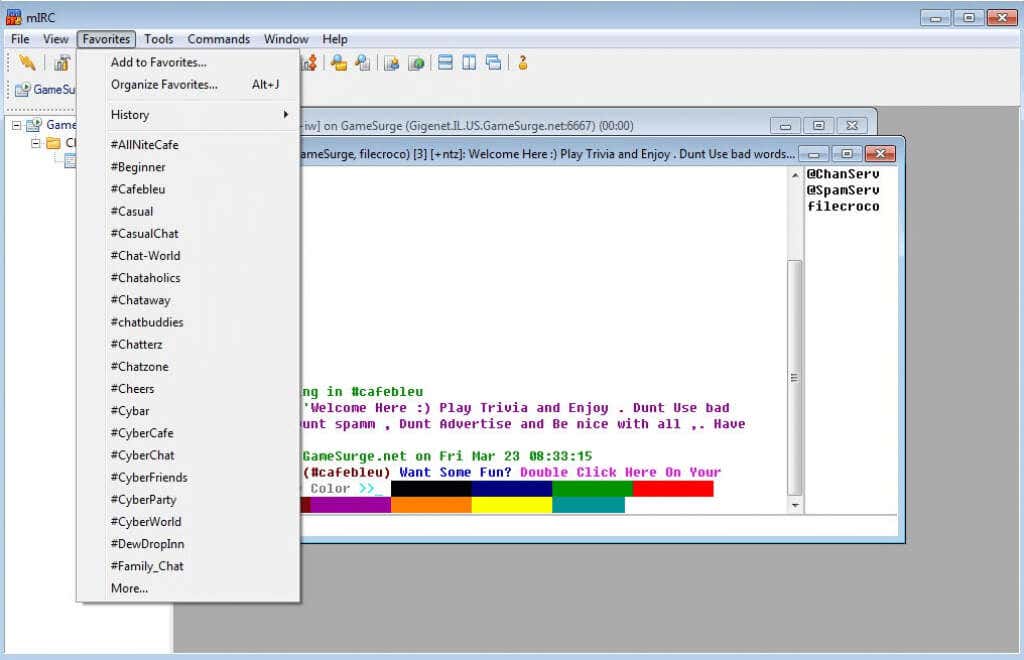Choose Add to Favorites menu entry

point(158,62)
